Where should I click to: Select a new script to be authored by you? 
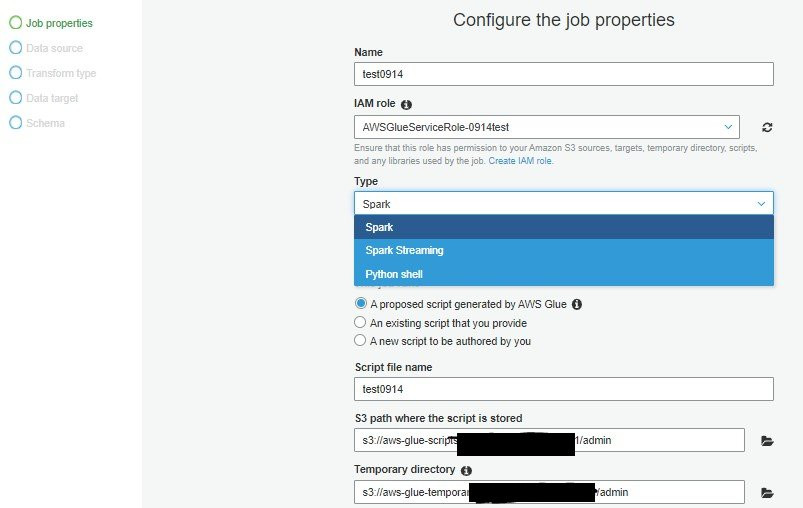tap(360, 340)
